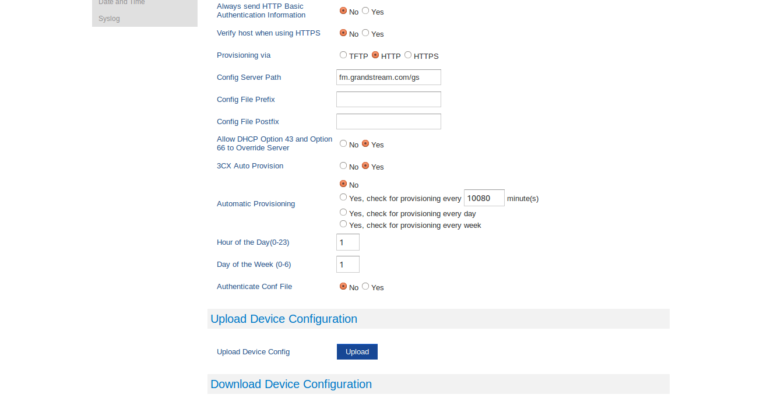This screenshot has width=760, height=405.
Task: Click the provisioning minutes interval field
Action: click(x=484, y=198)
